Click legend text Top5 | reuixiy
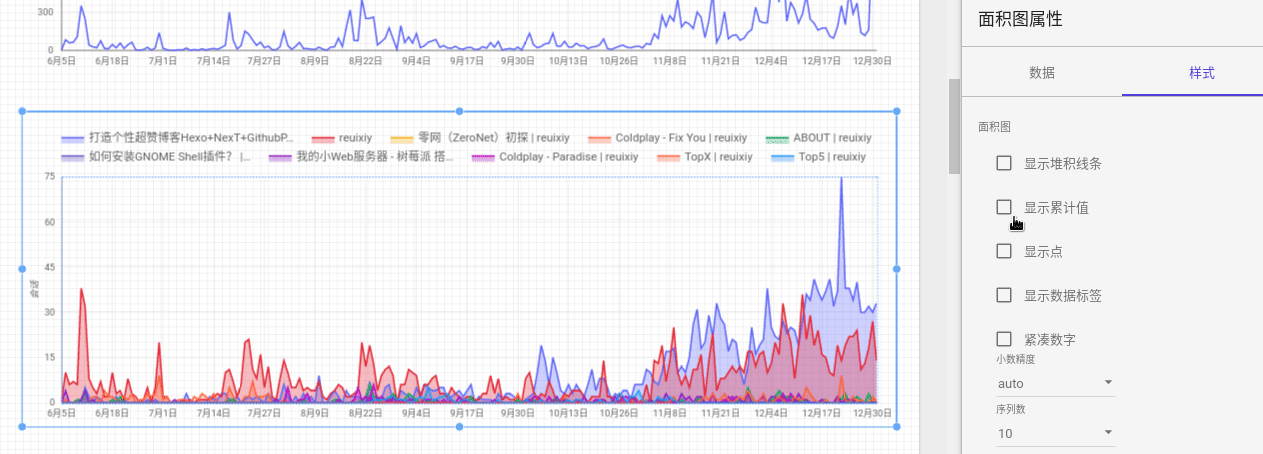 coord(832,157)
